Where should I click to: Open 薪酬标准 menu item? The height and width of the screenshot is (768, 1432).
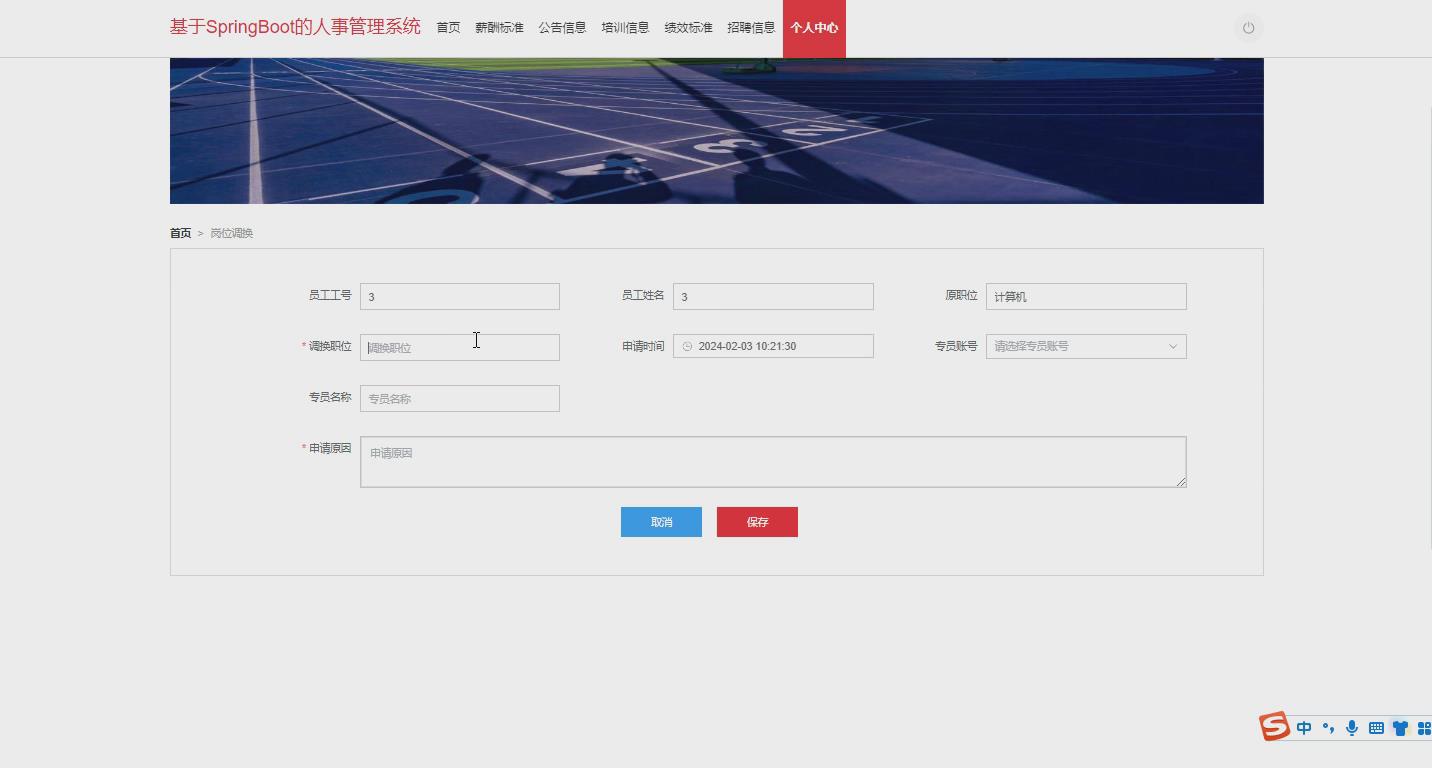499,28
